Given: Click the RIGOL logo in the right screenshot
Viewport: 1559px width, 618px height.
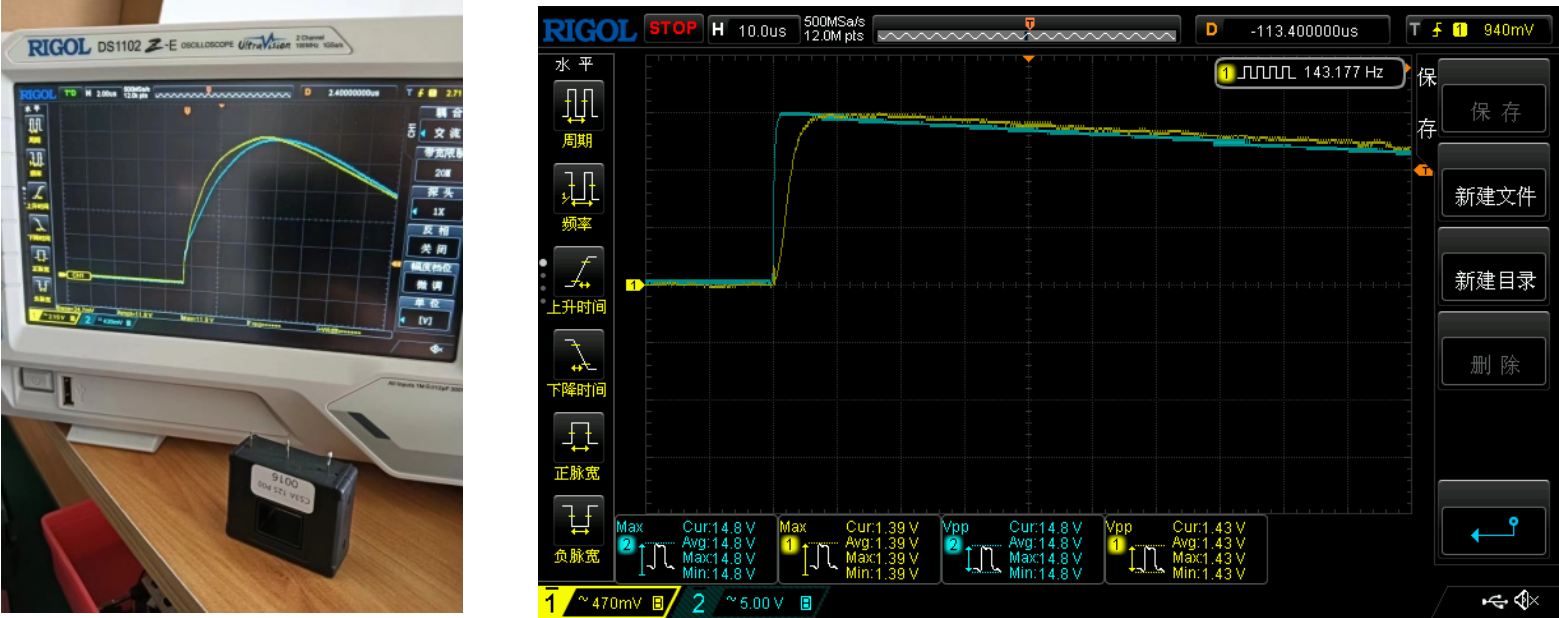Looking at the screenshot, I should tap(589, 30).
